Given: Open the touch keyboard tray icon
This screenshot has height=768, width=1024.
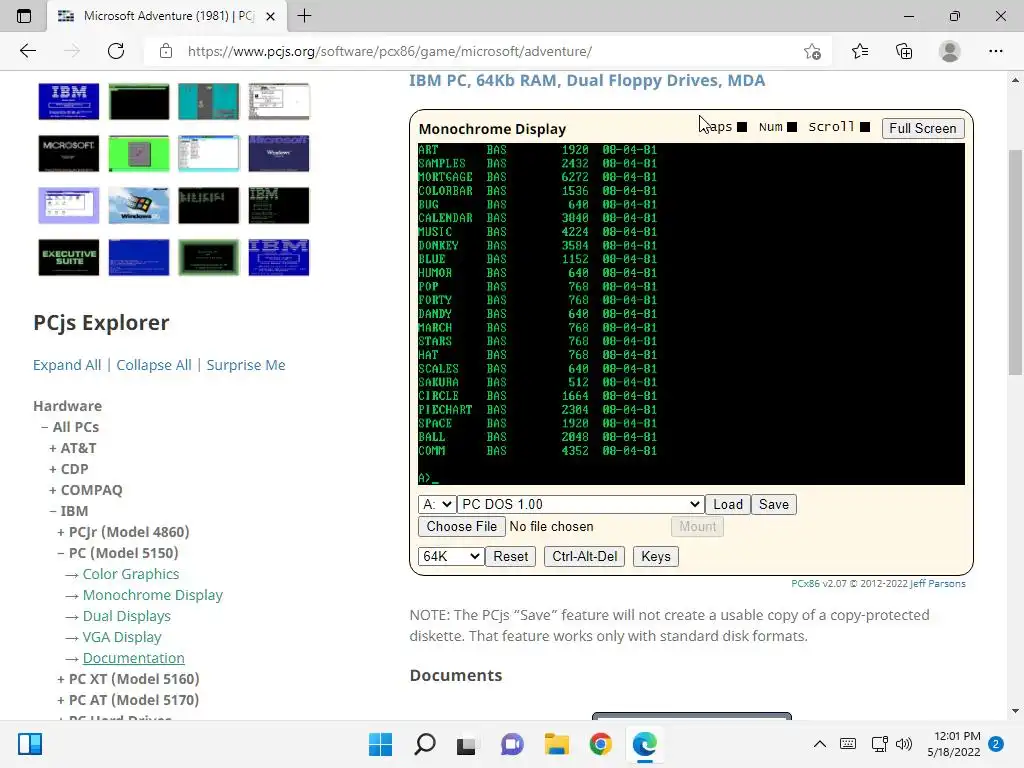Looking at the screenshot, I should pos(848,744).
